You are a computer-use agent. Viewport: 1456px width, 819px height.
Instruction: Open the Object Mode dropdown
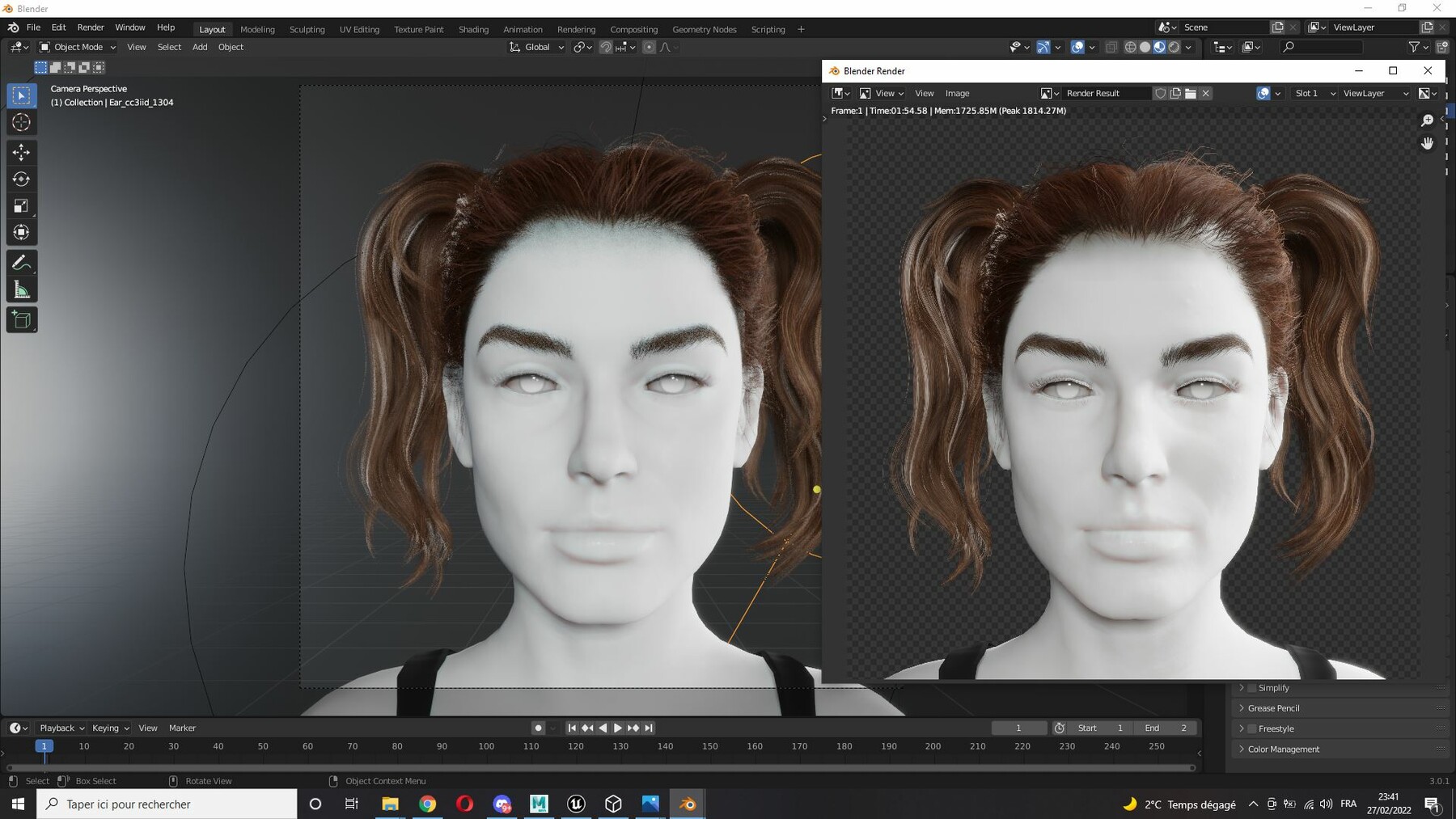(x=78, y=47)
